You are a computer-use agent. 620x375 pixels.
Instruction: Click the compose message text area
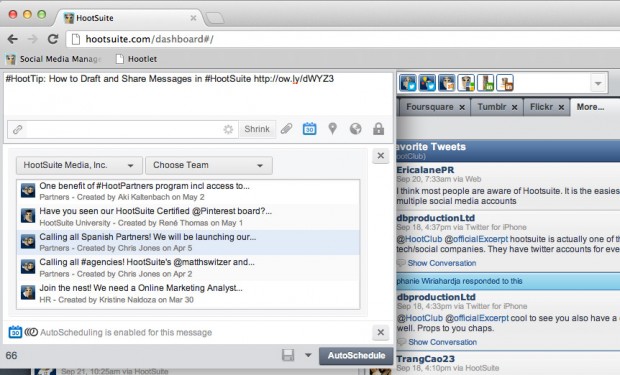pos(198,94)
